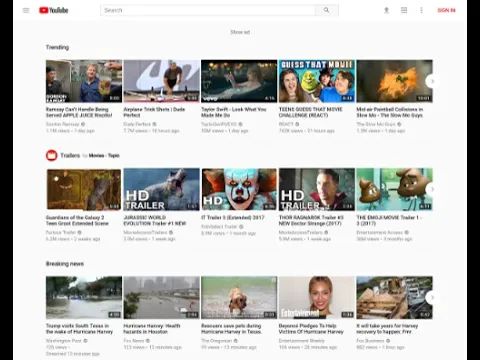
Task: Visit the Fox News channel name
Action: 134,341
